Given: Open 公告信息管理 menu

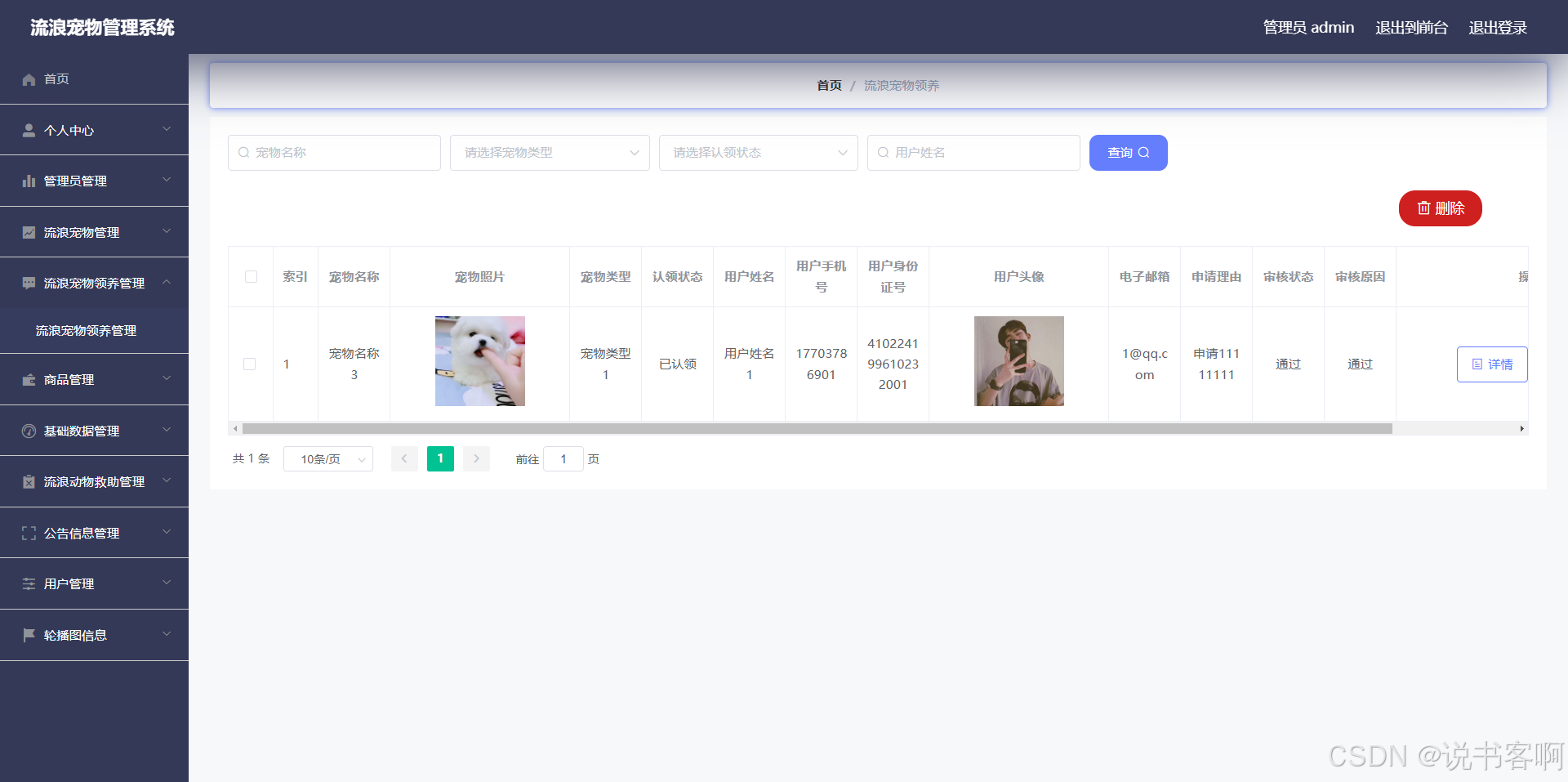Looking at the screenshot, I should point(94,533).
